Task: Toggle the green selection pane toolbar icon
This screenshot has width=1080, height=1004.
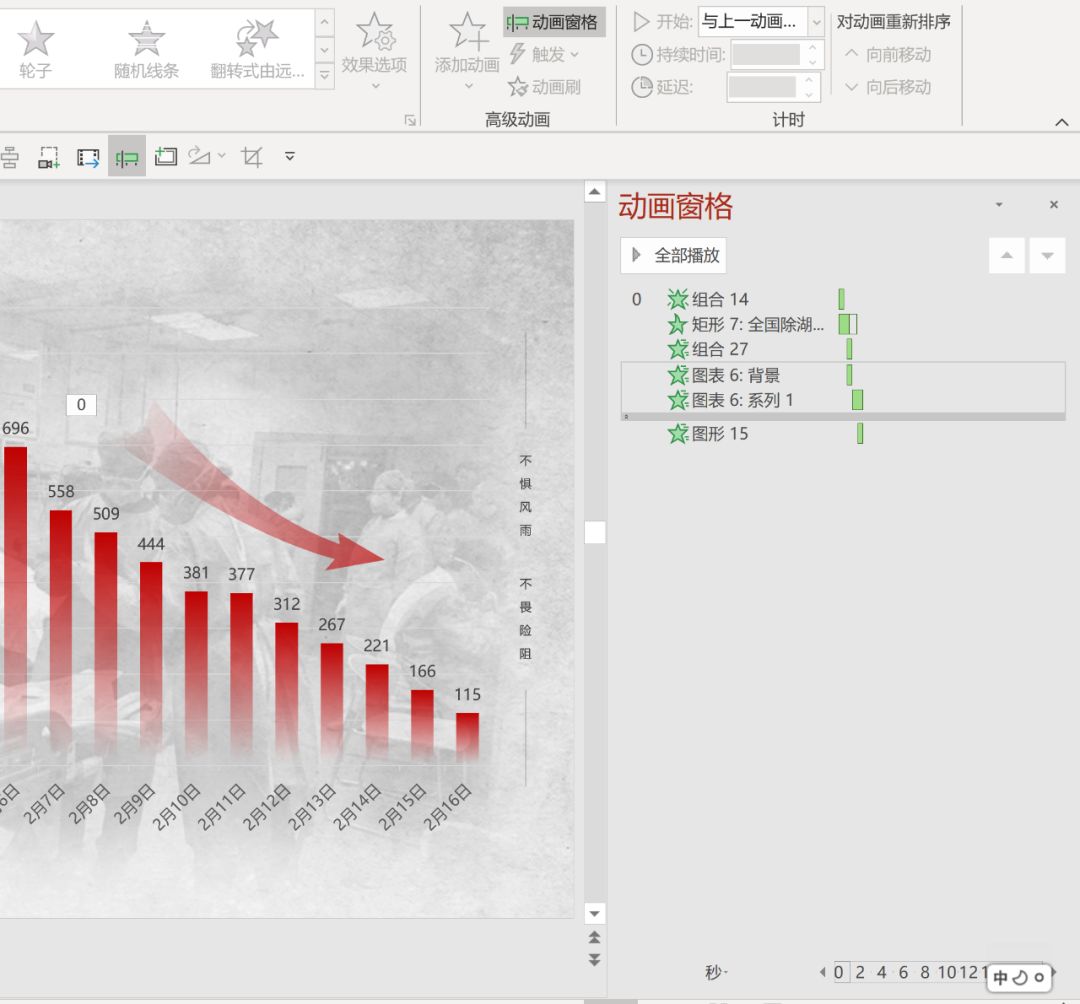Action: (127, 158)
